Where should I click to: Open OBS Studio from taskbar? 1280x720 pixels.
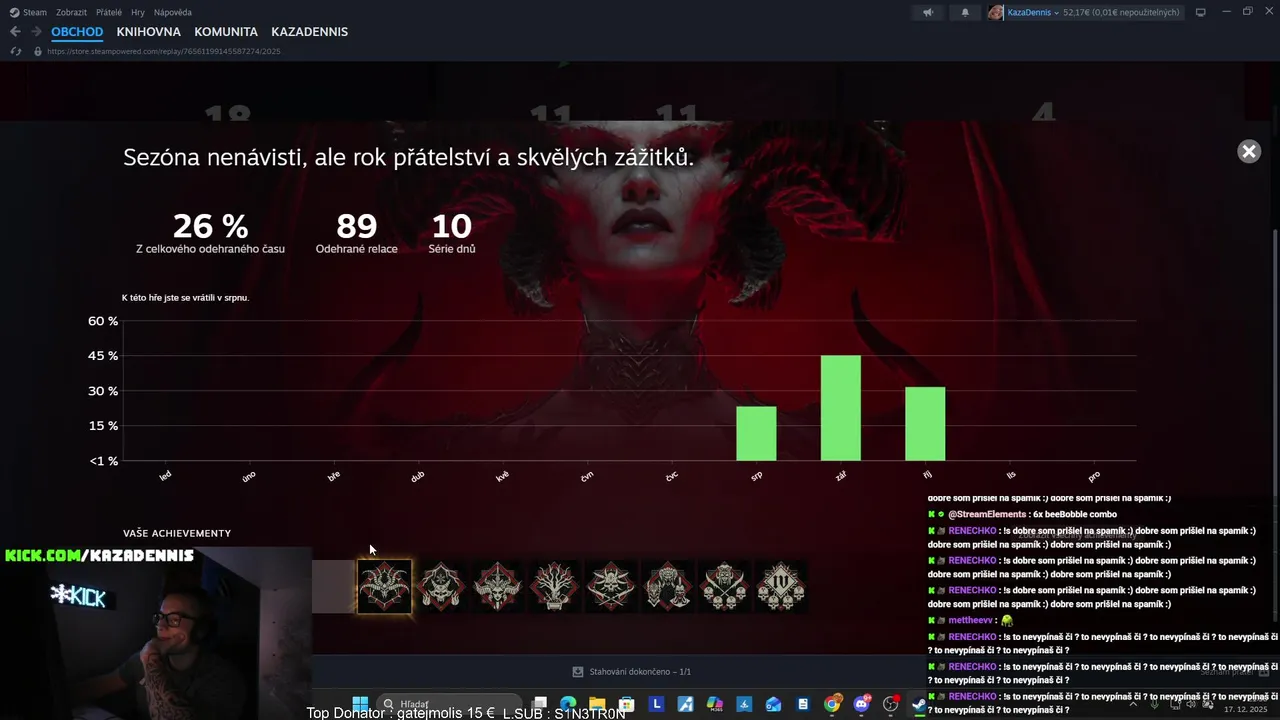891,704
